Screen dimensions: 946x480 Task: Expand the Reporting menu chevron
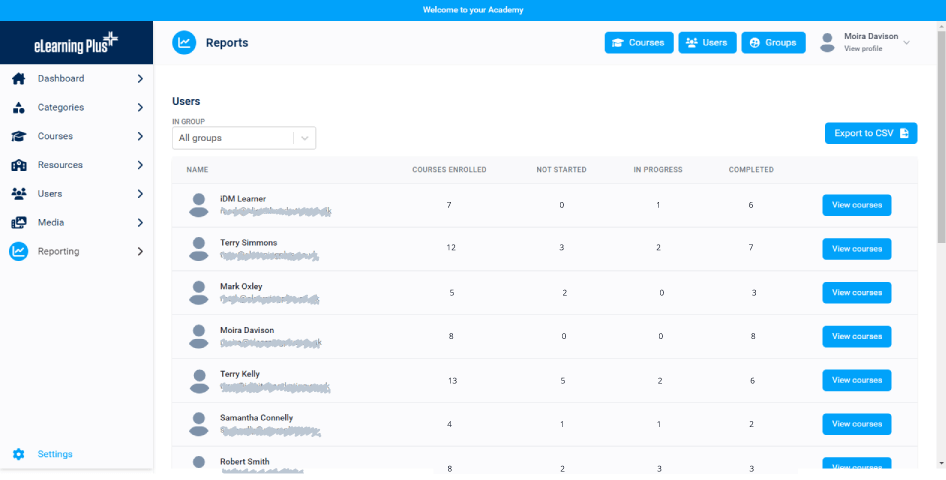(140, 252)
